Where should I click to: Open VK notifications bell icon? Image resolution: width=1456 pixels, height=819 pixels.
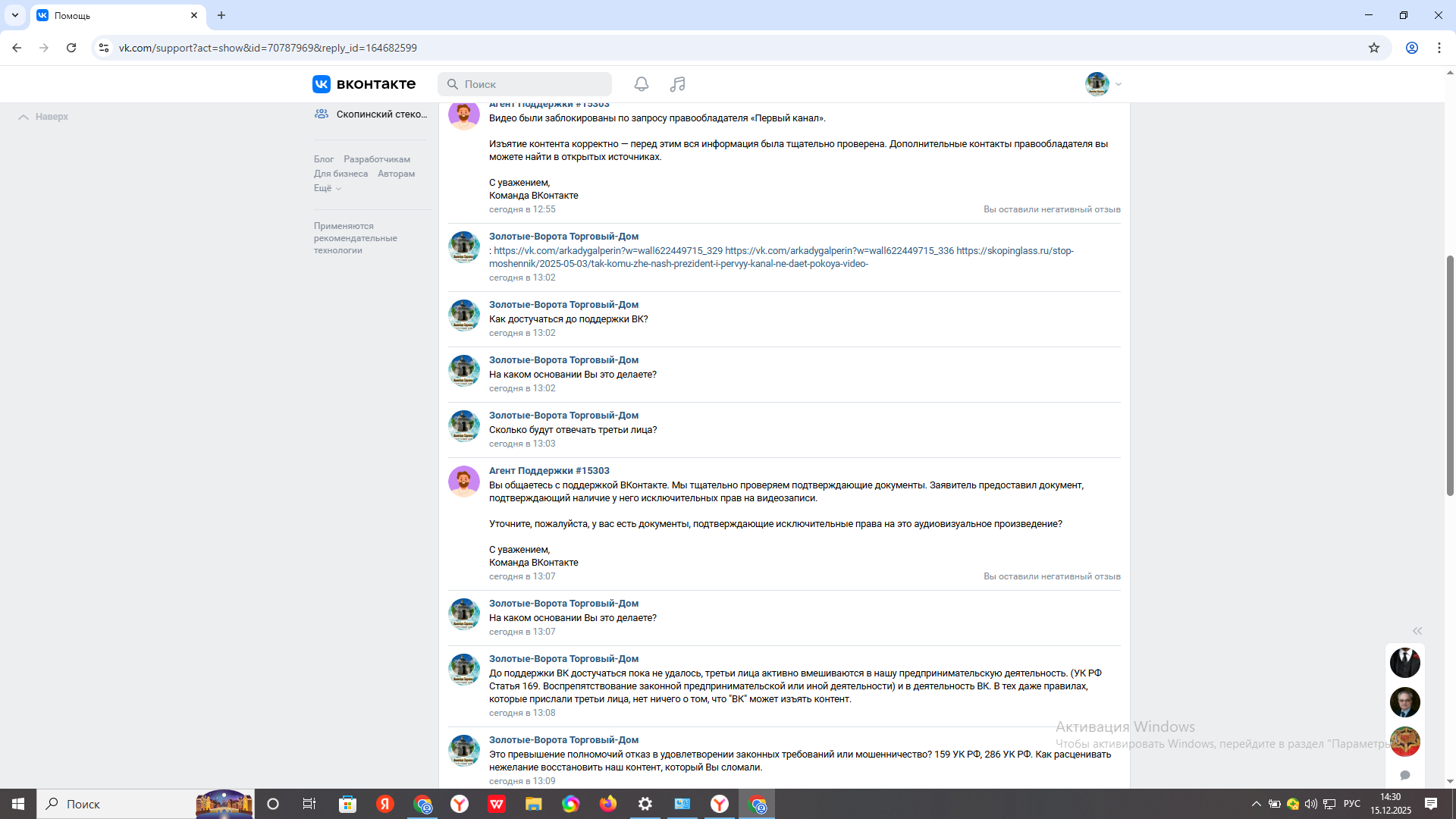click(x=642, y=84)
